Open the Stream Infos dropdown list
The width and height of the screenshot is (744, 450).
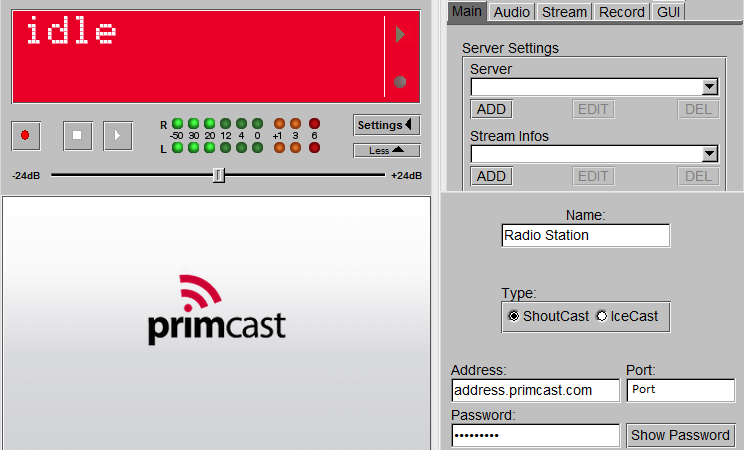click(x=709, y=154)
